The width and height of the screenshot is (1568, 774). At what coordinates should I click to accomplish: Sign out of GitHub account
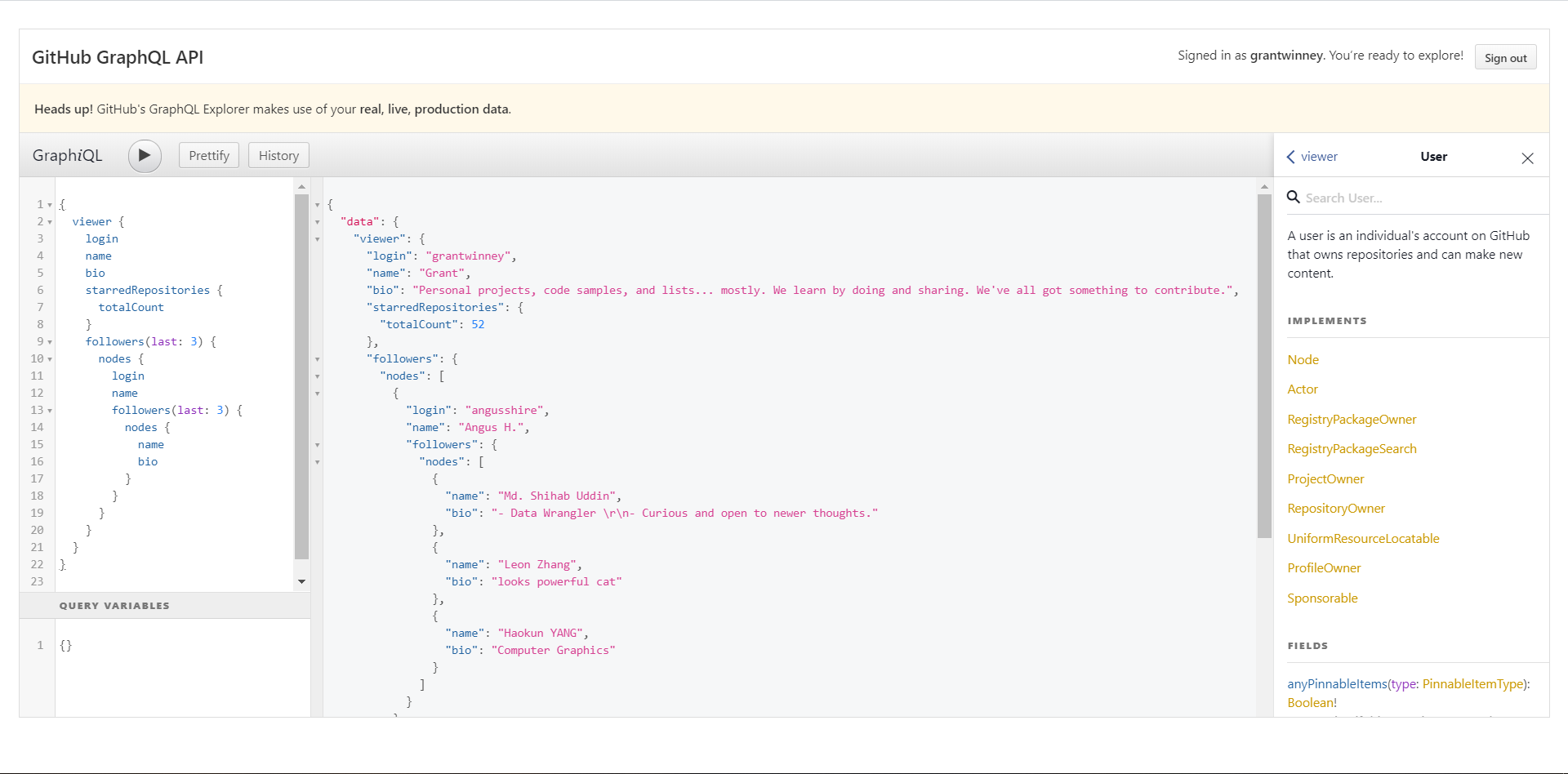click(1505, 58)
